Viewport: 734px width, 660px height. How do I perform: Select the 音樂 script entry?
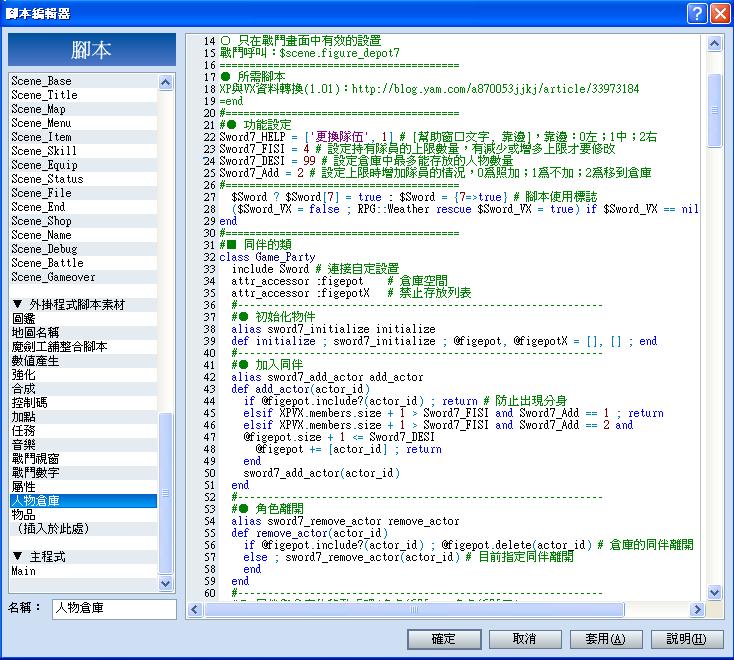coord(83,445)
